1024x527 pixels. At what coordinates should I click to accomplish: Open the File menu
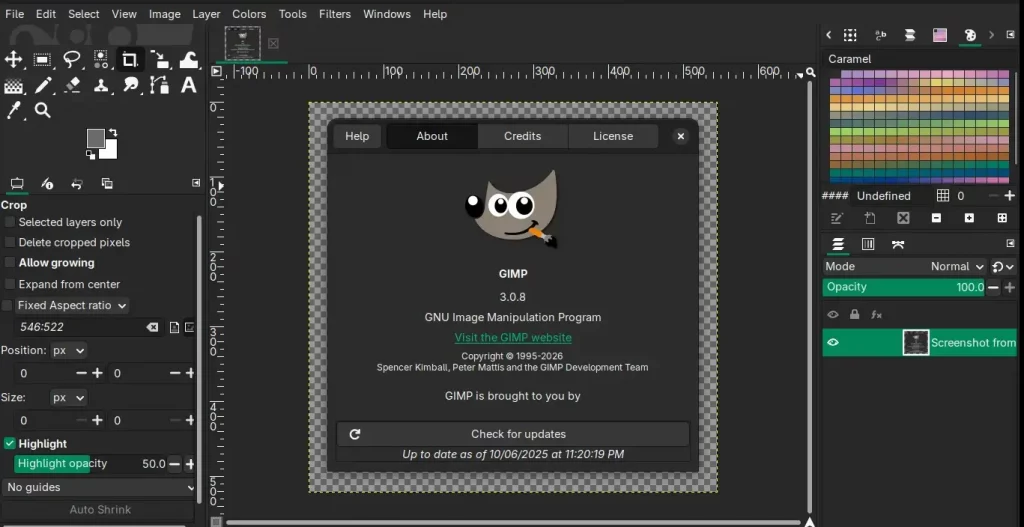pos(14,14)
